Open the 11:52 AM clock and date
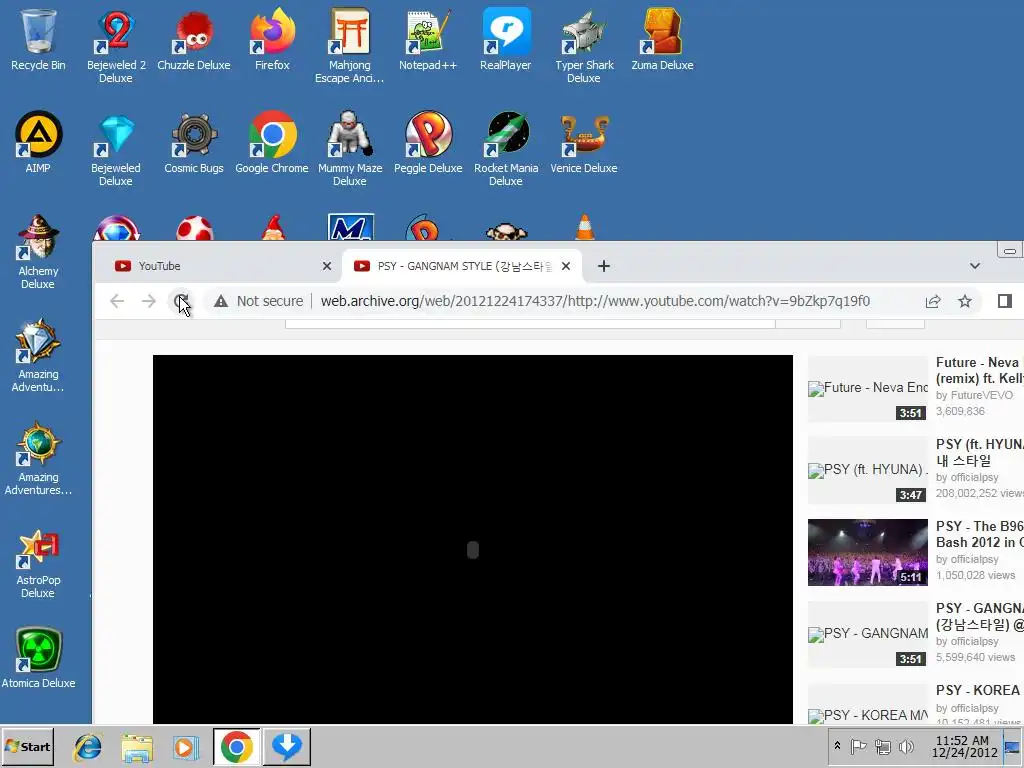 point(964,746)
